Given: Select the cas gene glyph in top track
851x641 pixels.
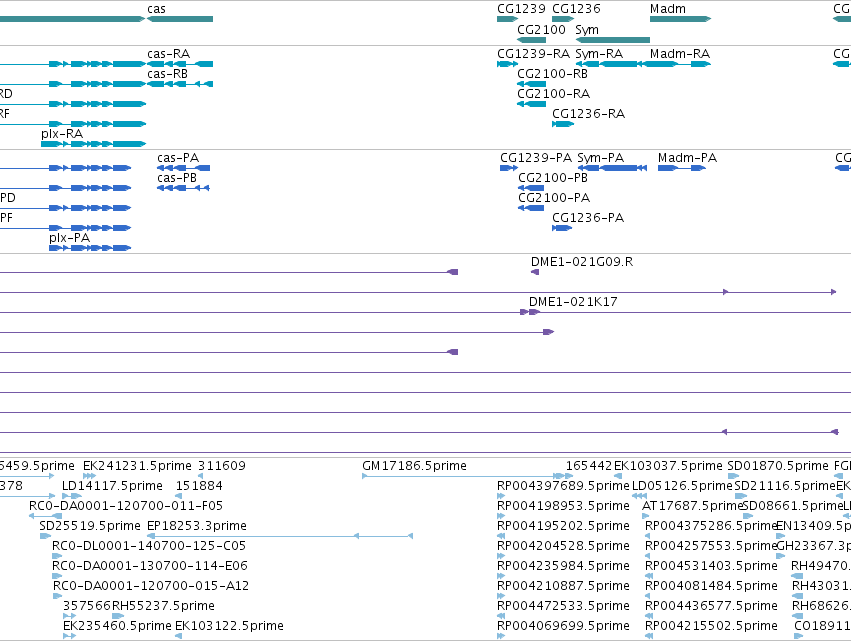Looking at the screenshot, I should coord(180,19).
